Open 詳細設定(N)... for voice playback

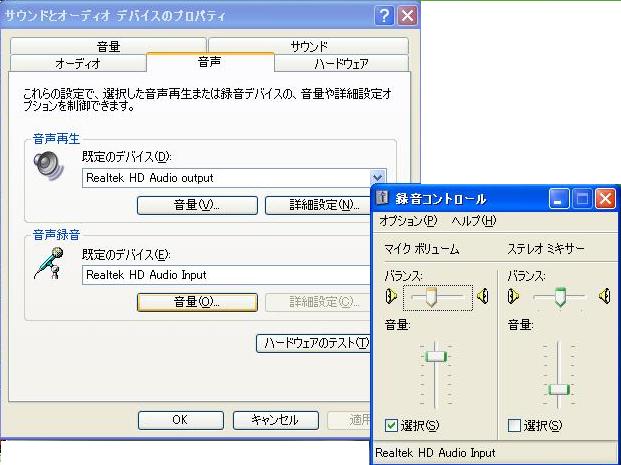click(319, 205)
